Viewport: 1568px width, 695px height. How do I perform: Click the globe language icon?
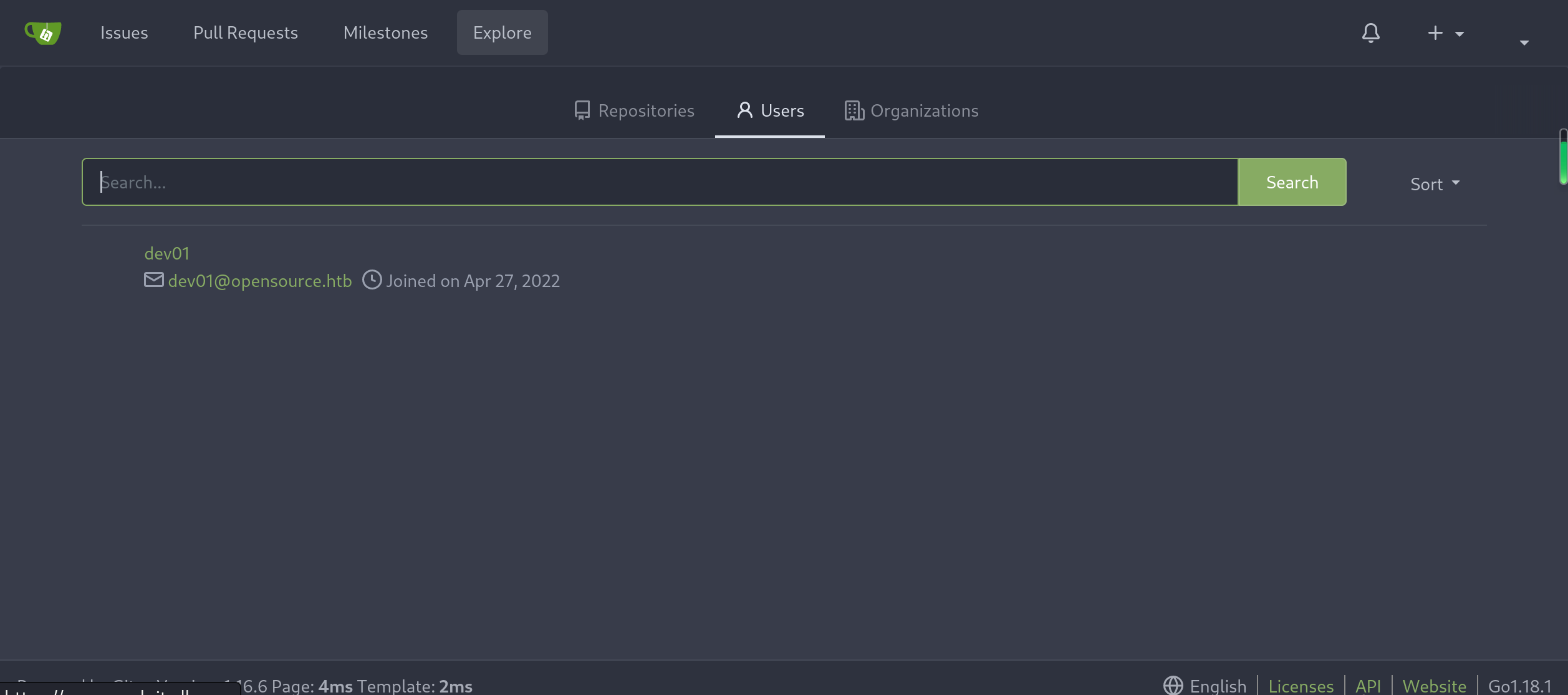point(1173,686)
